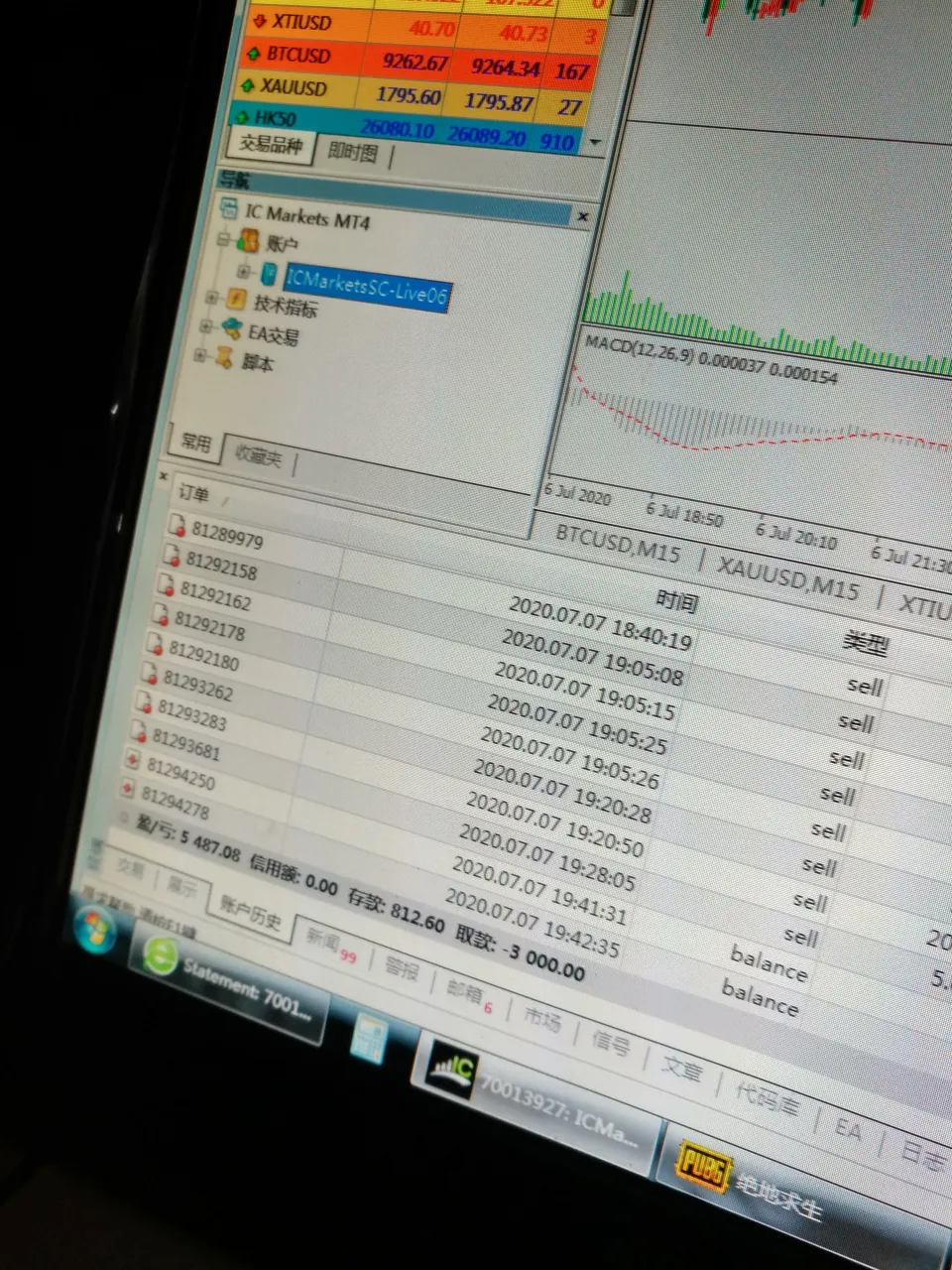This screenshot has height=1270, width=952.
Task: Click the balance icon for 81294250
Action: [132, 761]
